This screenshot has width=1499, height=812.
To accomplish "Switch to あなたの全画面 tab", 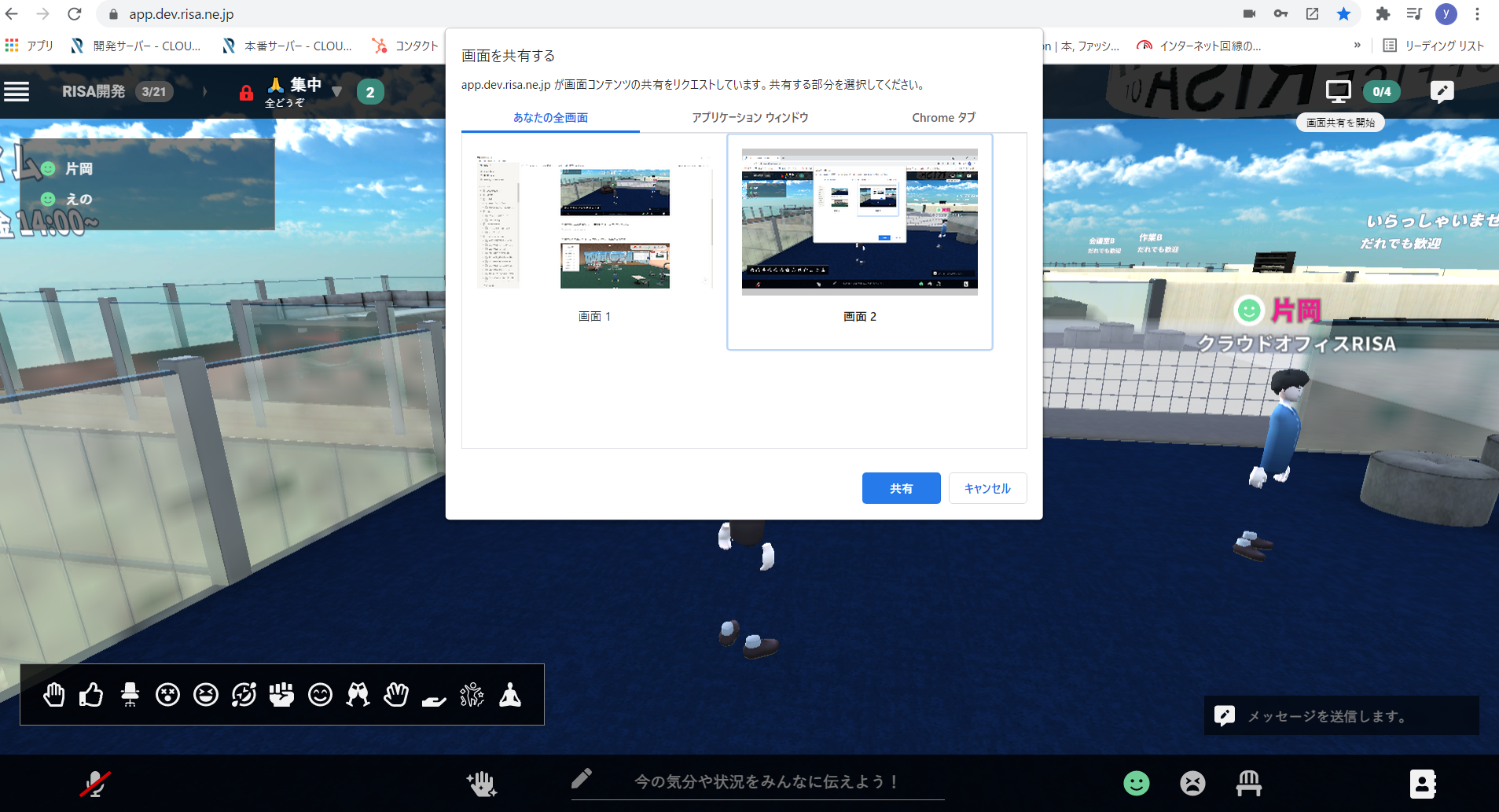I will point(550,118).
